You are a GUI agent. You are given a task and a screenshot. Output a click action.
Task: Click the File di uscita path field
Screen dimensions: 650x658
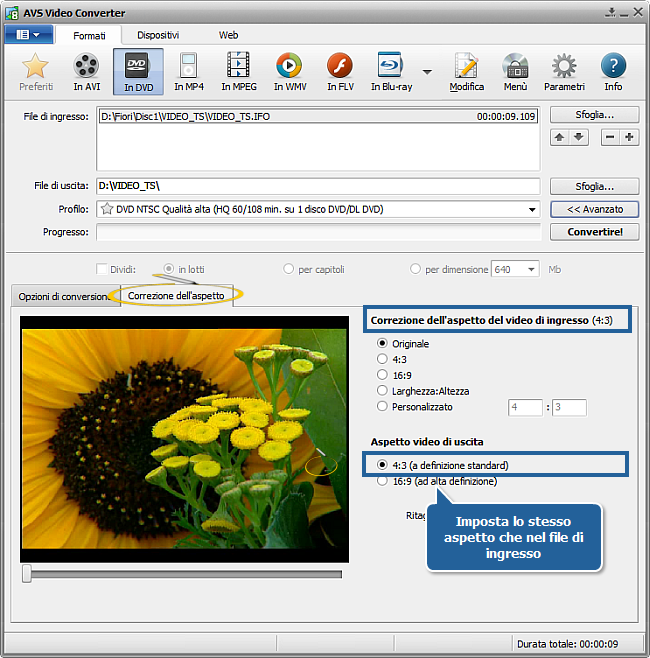pyautogui.click(x=317, y=186)
